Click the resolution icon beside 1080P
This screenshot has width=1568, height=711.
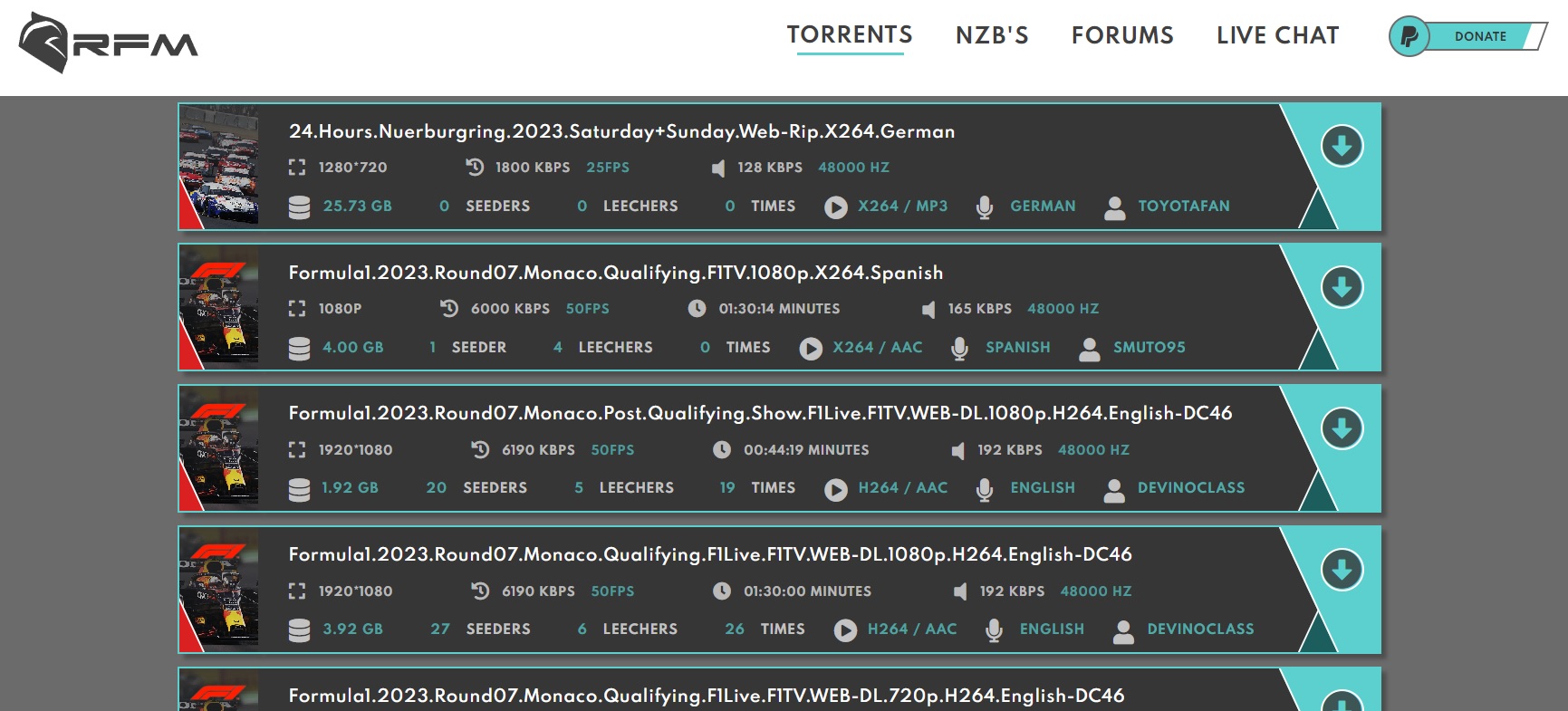point(297,309)
